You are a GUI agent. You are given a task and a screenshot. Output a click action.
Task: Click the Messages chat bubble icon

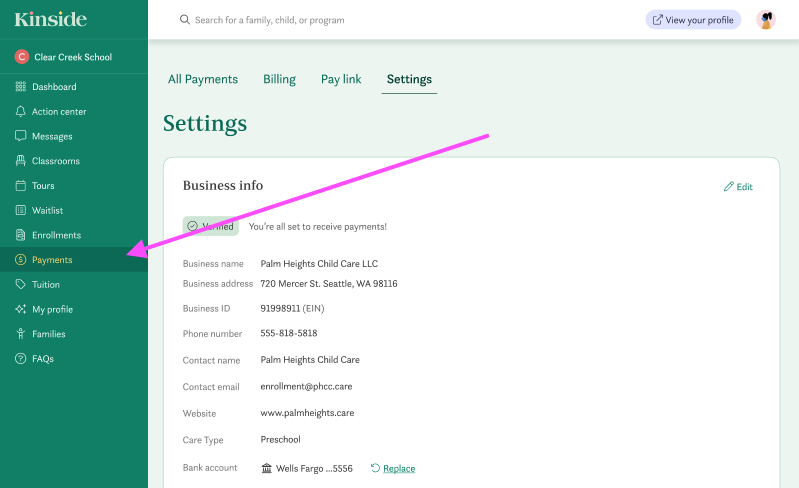point(20,136)
